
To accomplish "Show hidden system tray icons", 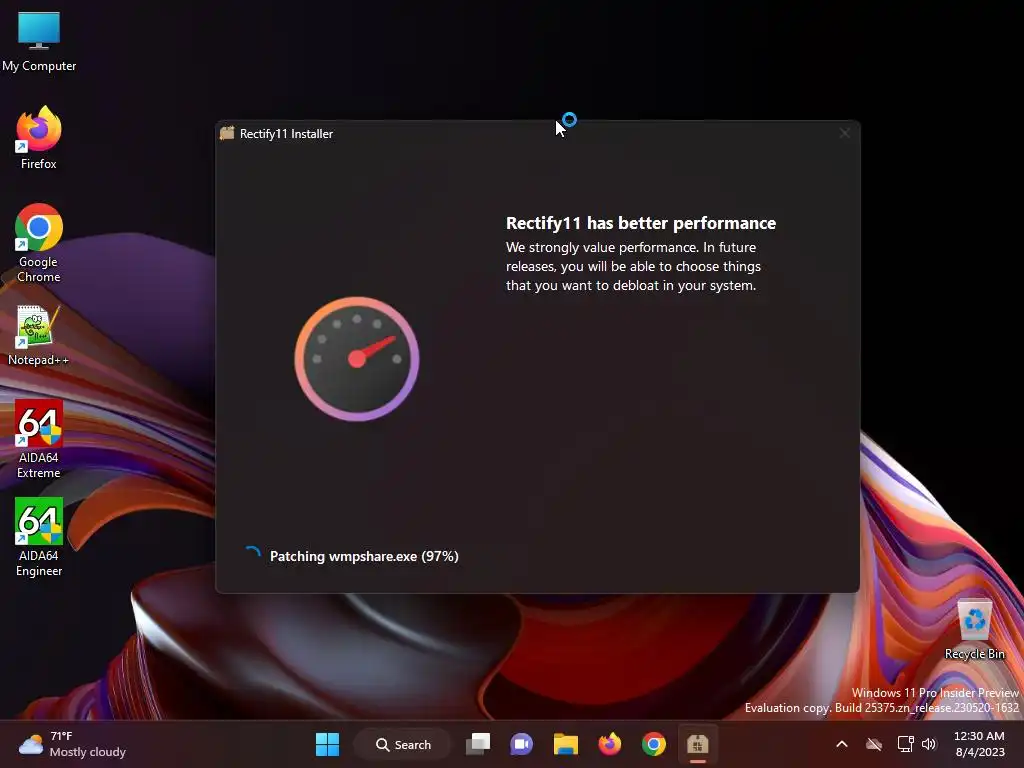I will tap(842, 744).
